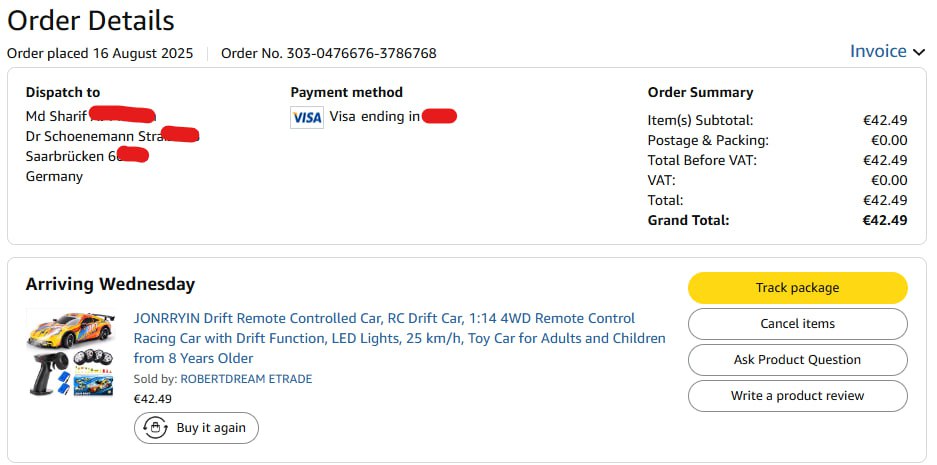Click the Order Summary section heading
The height and width of the screenshot is (465, 937).
700,92
